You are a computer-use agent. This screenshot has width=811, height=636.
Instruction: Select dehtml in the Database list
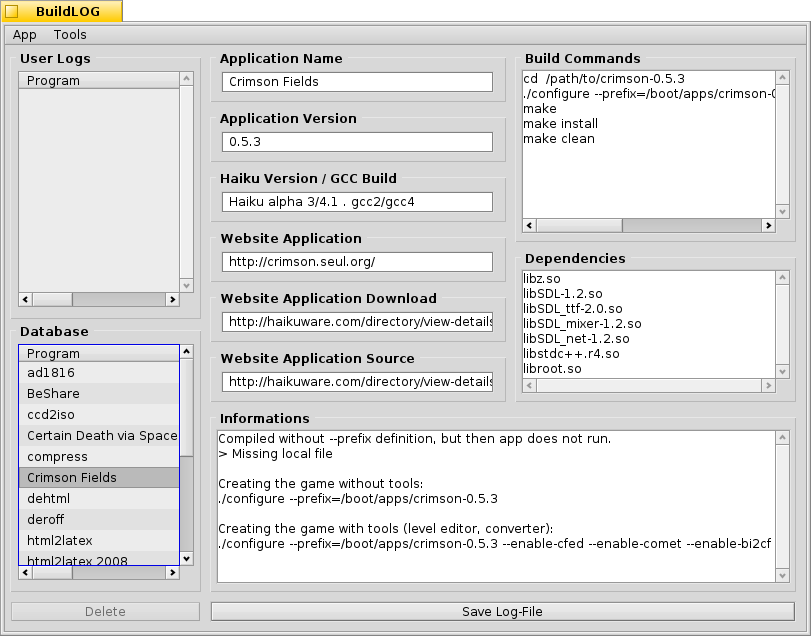click(x=99, y=498)
